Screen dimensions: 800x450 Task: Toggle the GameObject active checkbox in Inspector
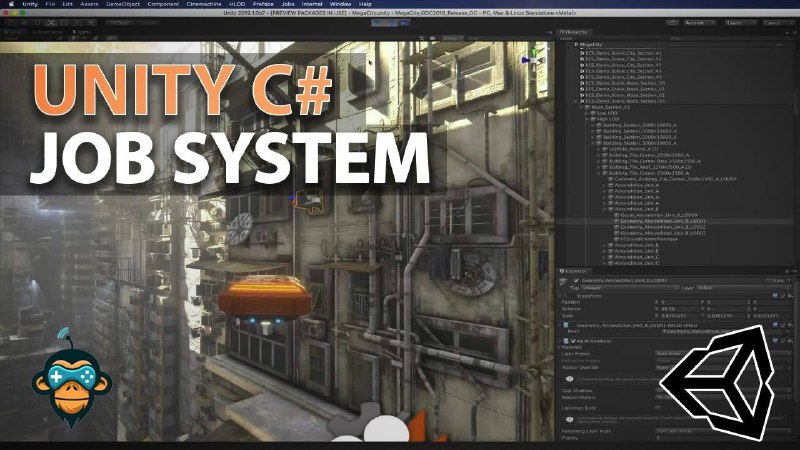tap(576, 281)
